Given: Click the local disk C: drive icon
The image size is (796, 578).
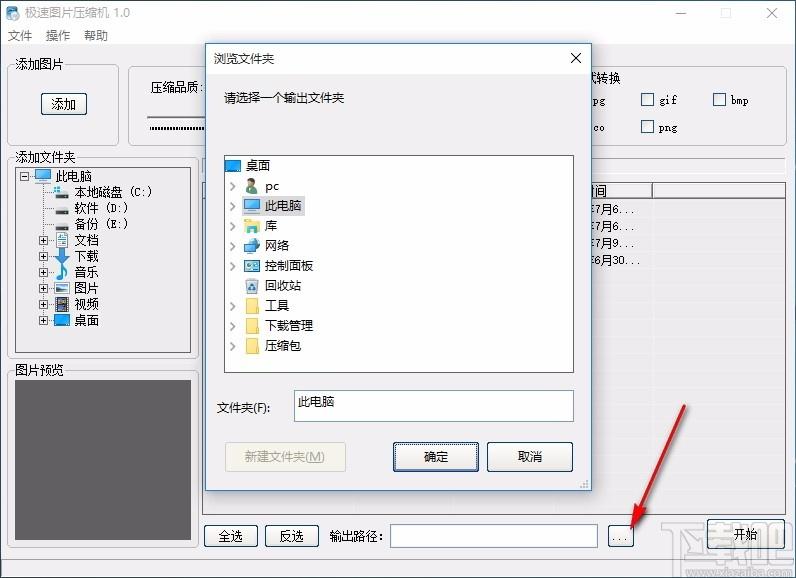Looking at the screenshot, I should coord(61,192).
